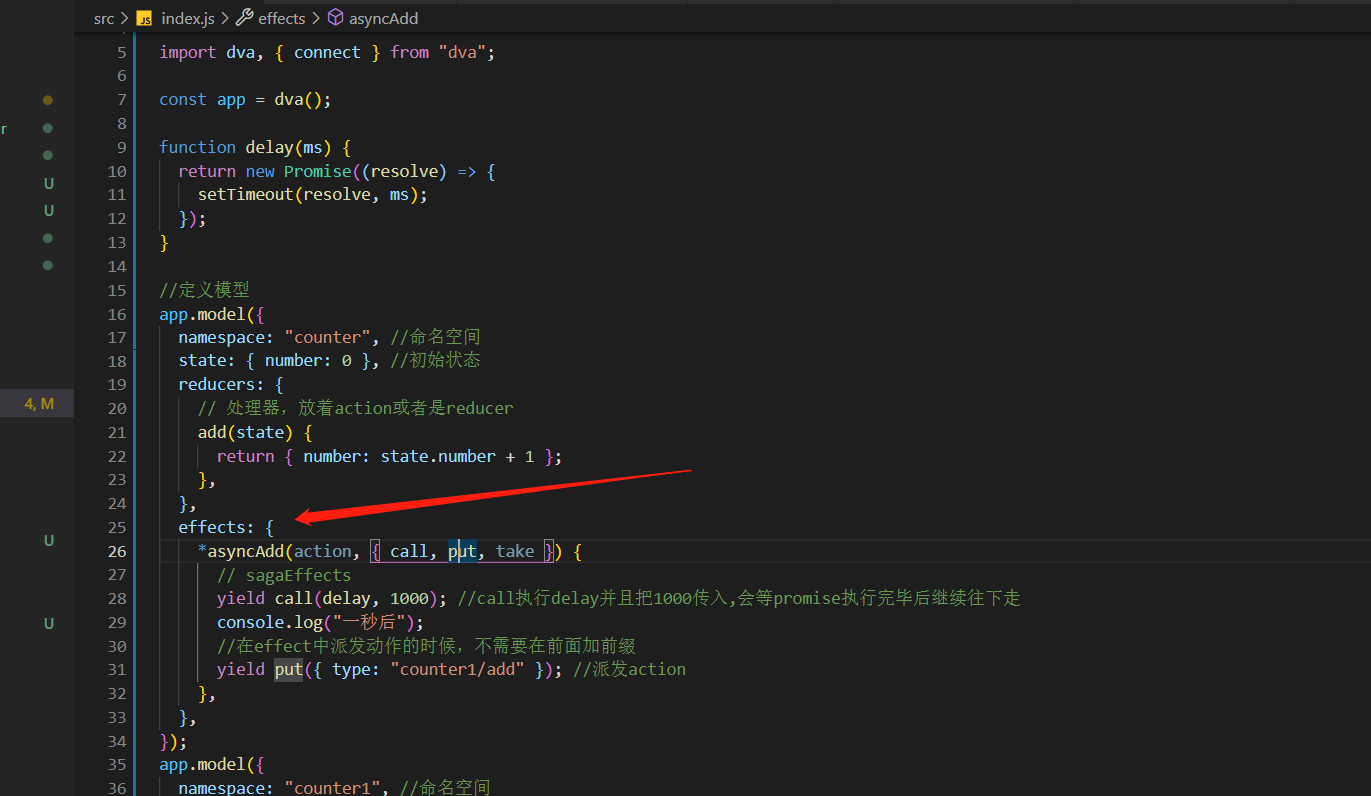Click line number 25 in gutter
This screenshot has height=796, width=1371.
pos(117,527)
